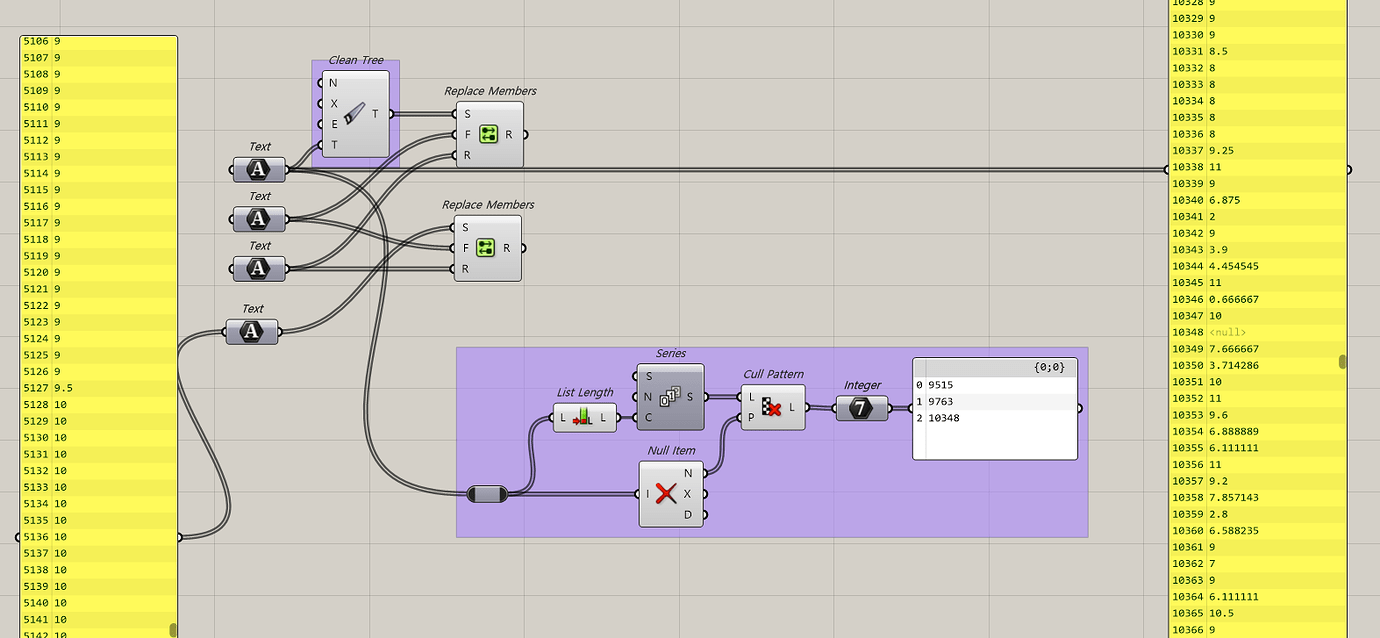Click the List Length component icon
The width and height of the screenshot is (1380, 638).
tap(584, 417)
